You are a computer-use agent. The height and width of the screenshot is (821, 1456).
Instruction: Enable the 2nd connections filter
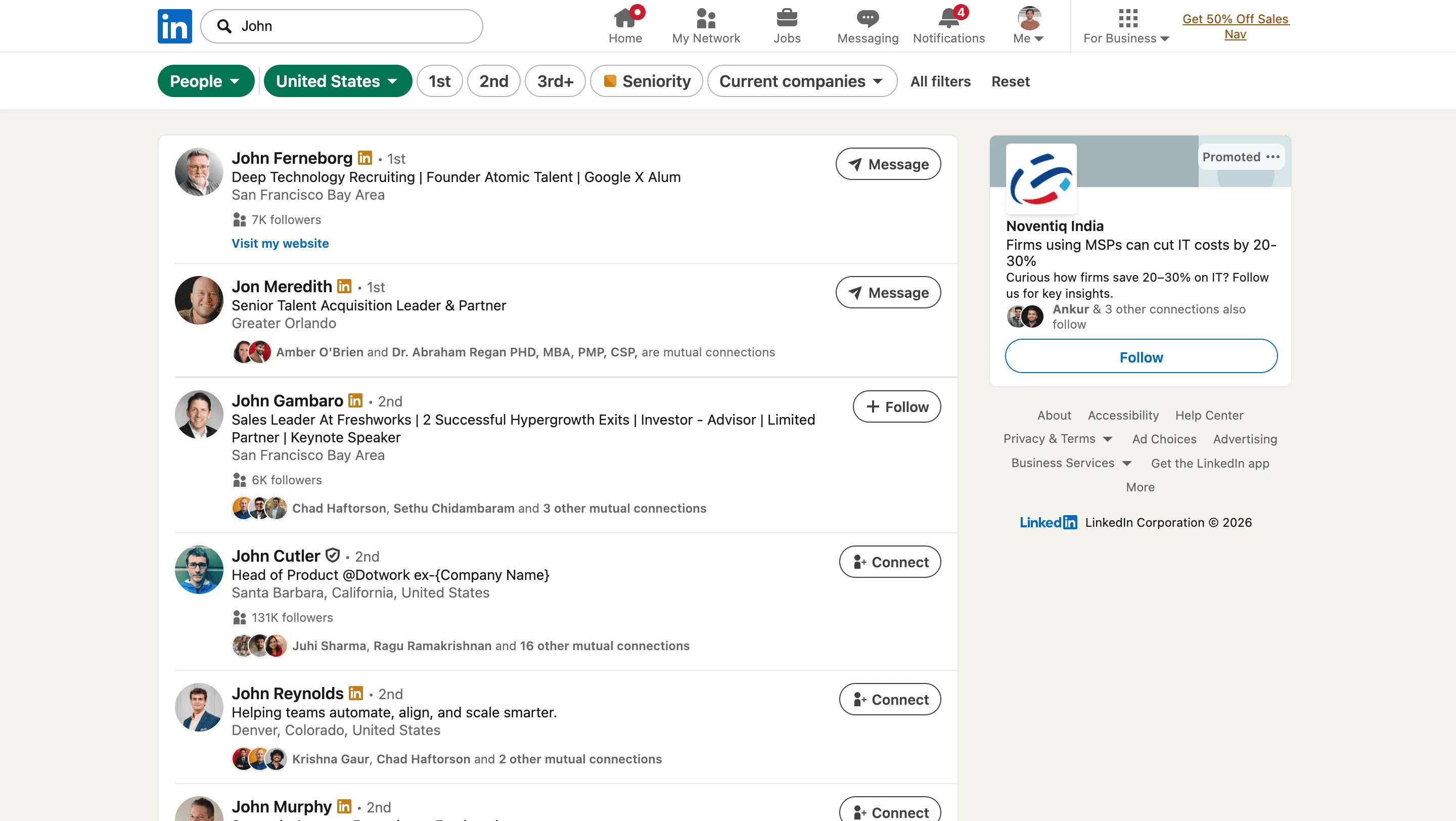(493, 81)
